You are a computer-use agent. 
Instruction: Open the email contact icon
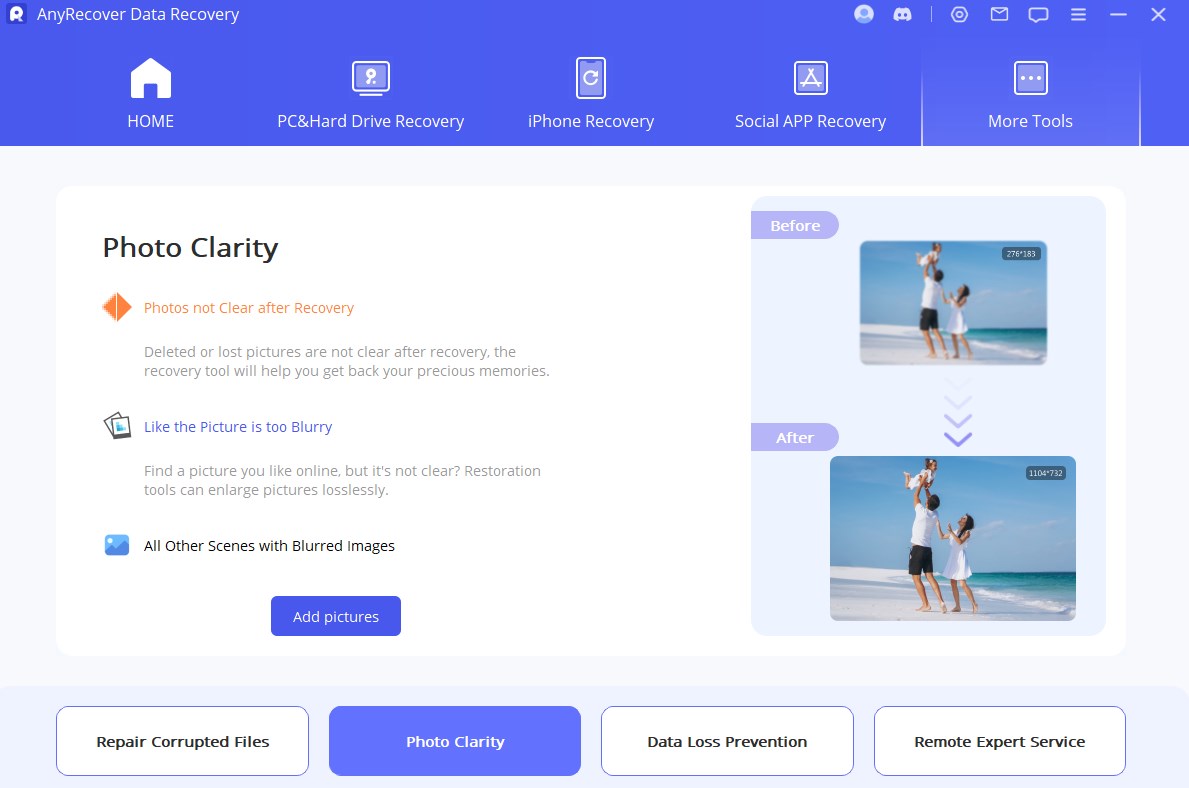[x=999, y=14]
